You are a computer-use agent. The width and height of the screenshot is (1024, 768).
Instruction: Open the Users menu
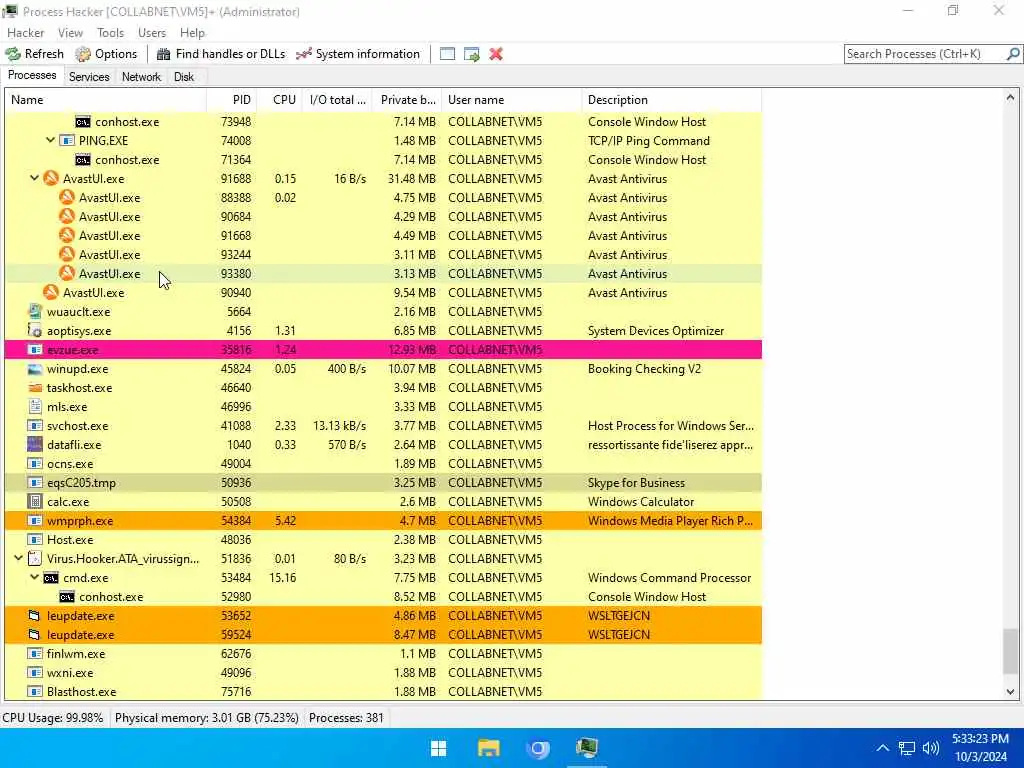[x=152, y=33]
